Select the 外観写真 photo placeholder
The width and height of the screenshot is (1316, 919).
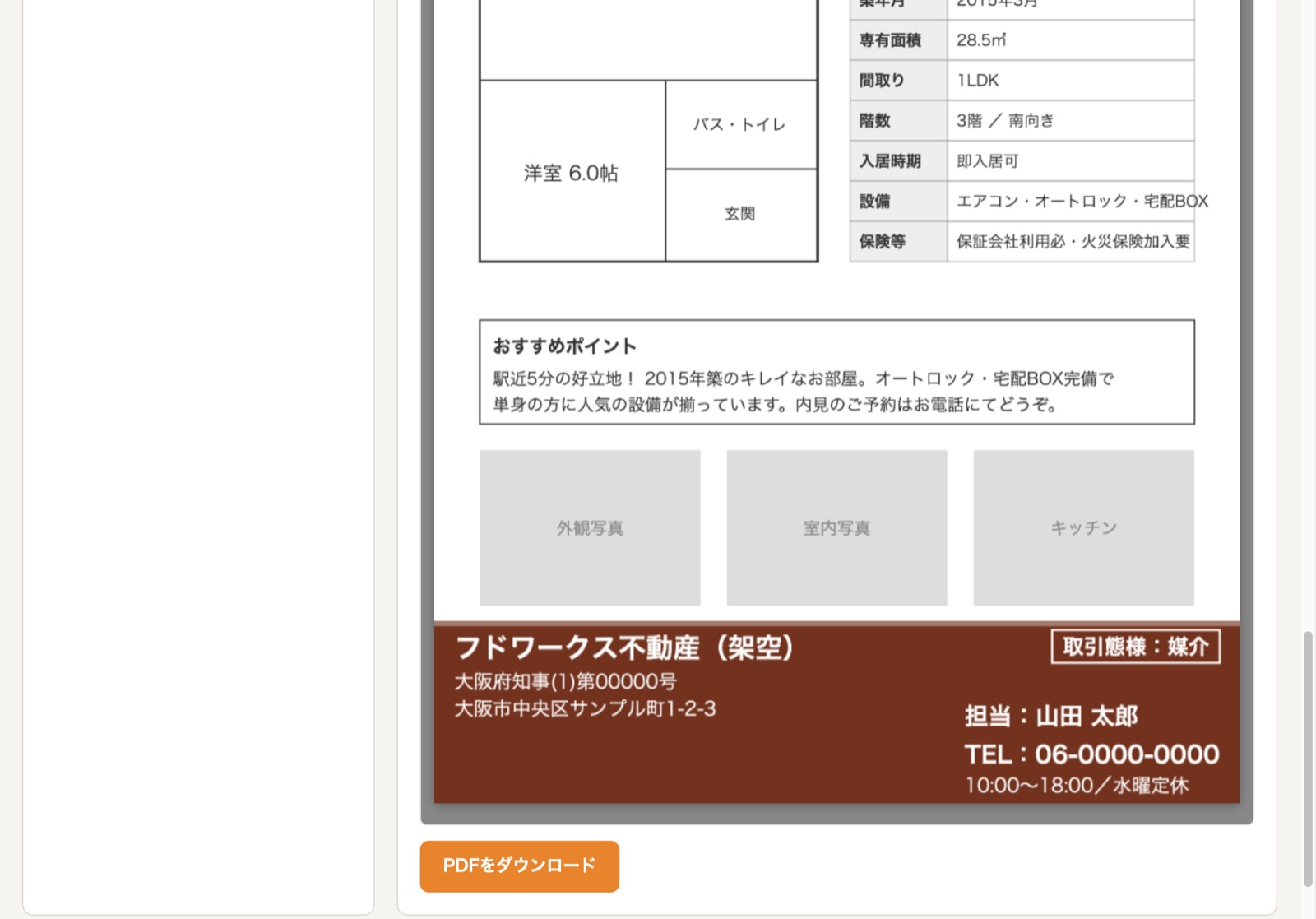[x=590, y=527]
